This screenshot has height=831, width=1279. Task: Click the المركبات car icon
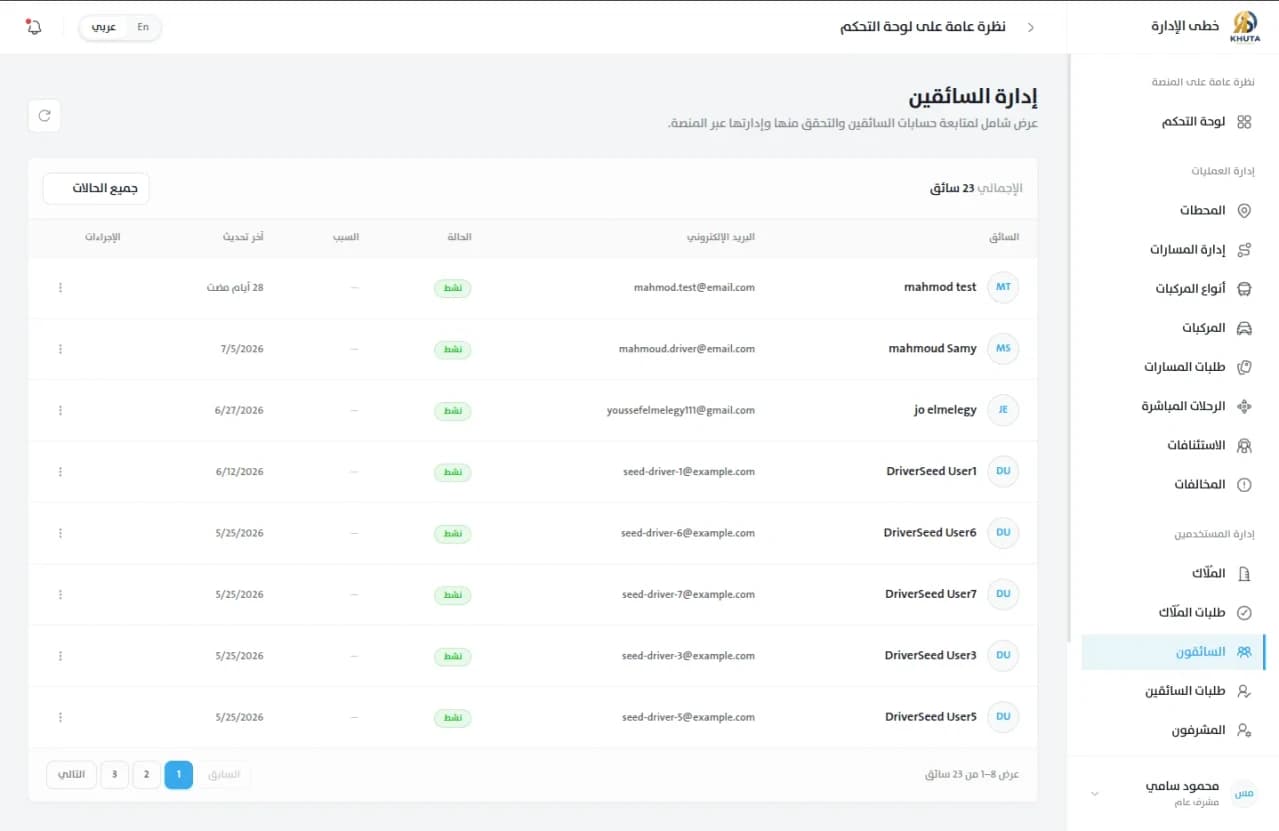pyautogui.click(x=1244, y=328)
